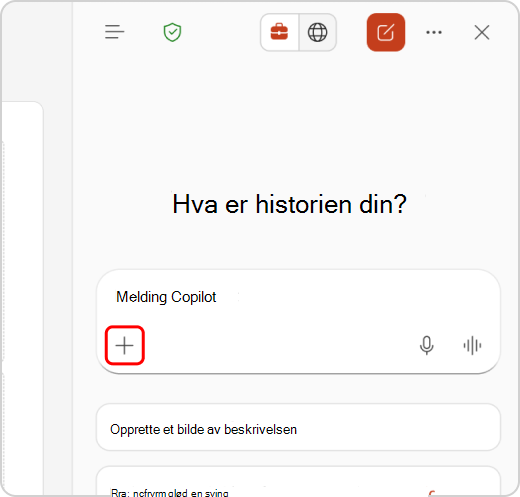Close the Copilot pane
This screenshot has width=520, height=497.
click(482, 32)
